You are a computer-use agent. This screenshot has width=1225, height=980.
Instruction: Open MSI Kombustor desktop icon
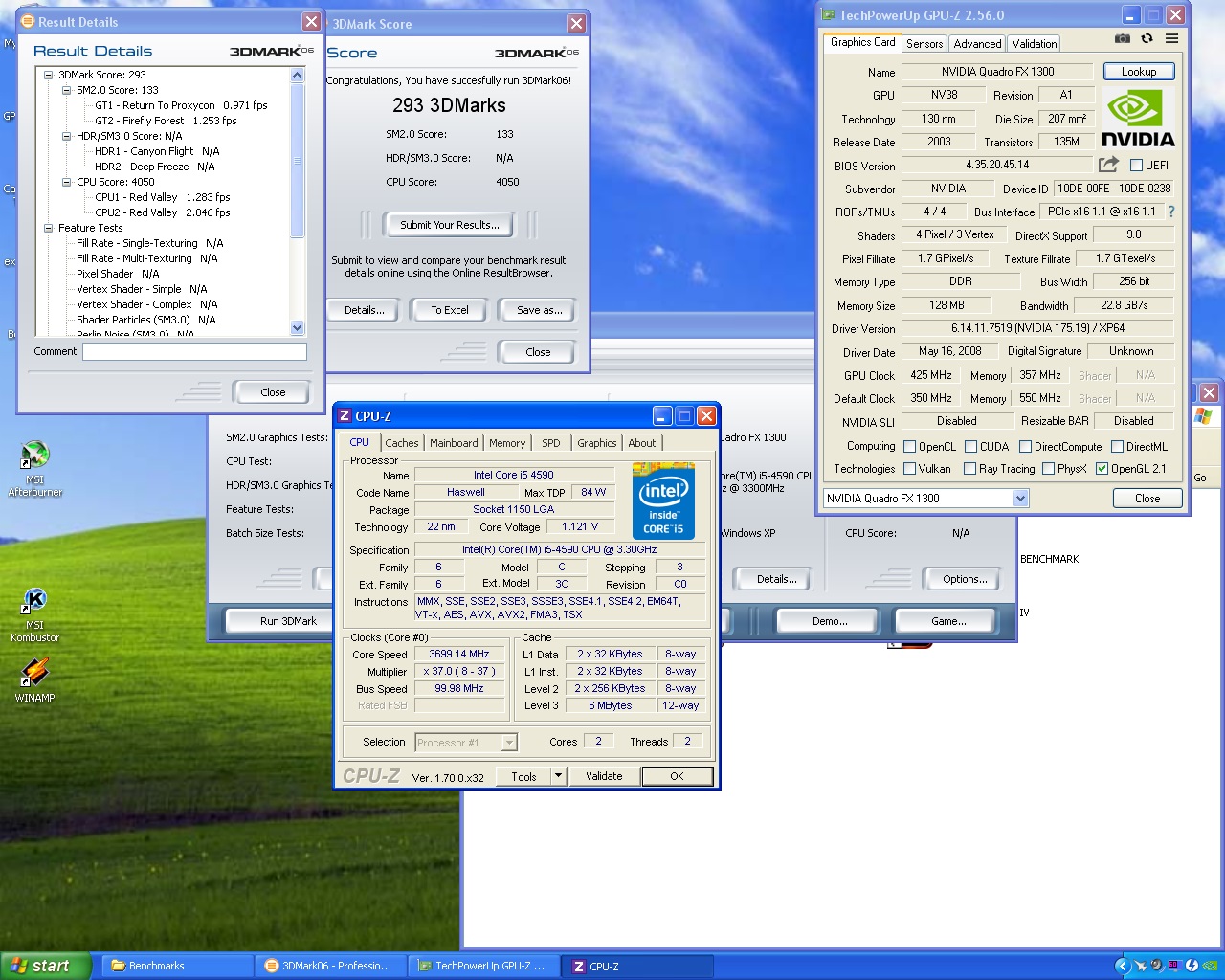click(x=35, y=615)
